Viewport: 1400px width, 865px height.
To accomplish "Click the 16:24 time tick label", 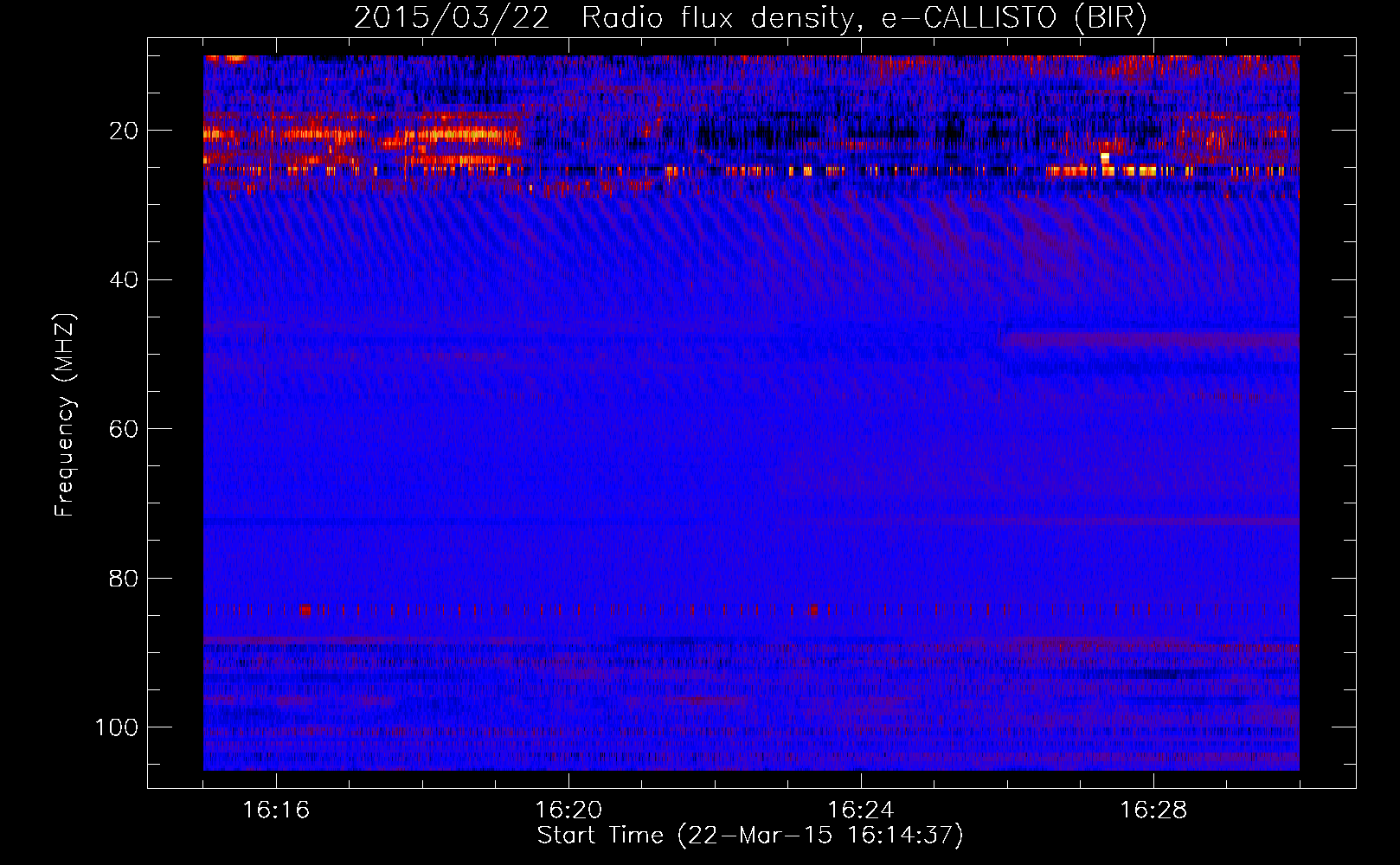I will (861, 811).
